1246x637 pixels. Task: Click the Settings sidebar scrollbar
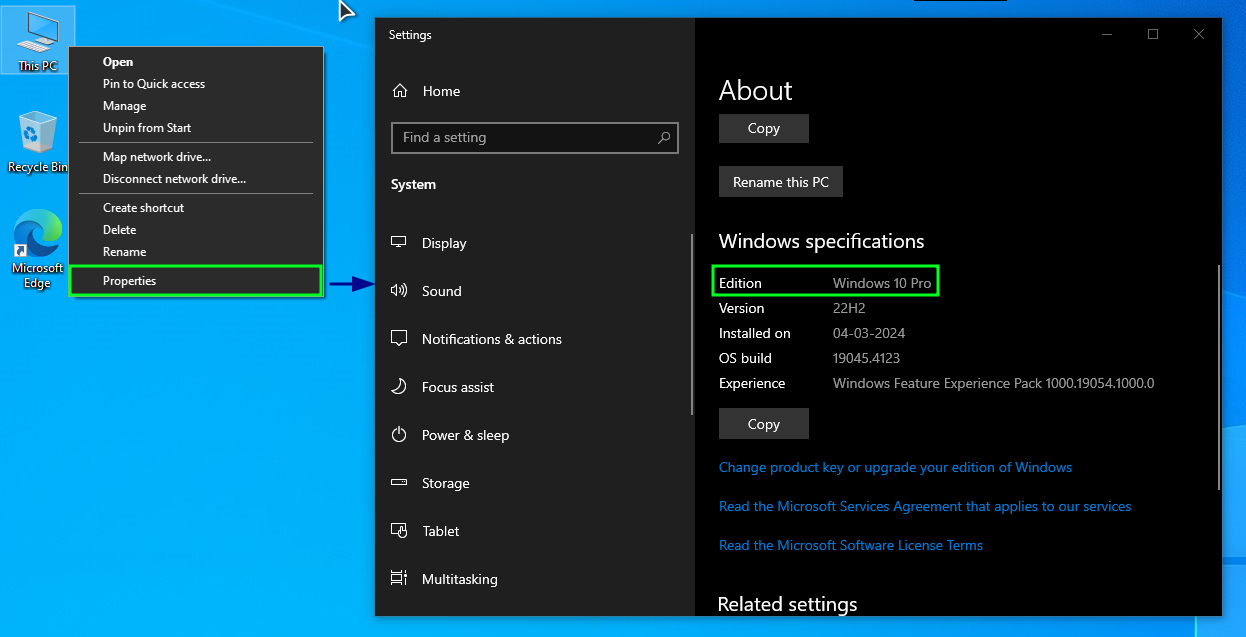tap(691, 324)
